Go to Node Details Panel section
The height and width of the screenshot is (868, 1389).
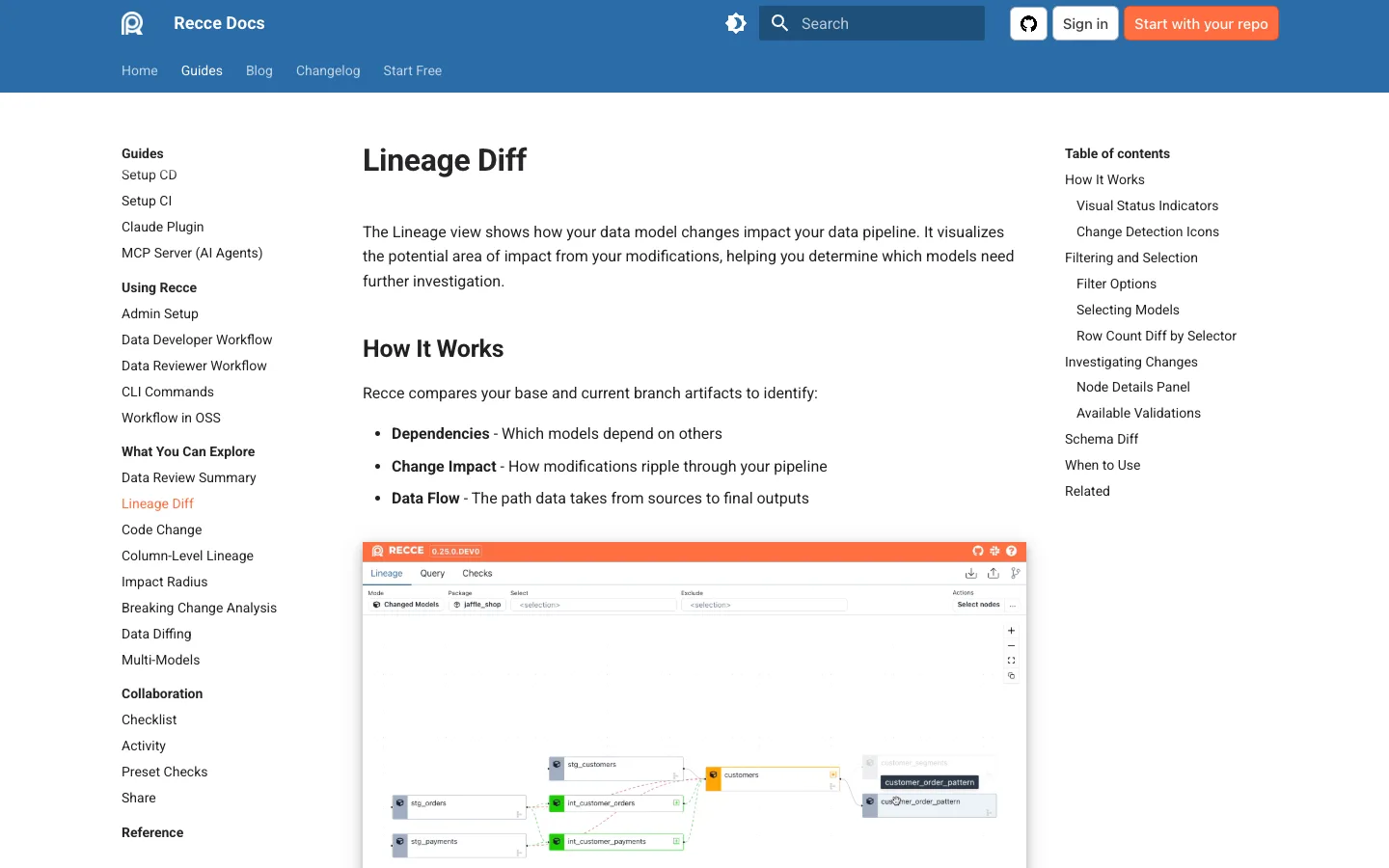[x=1133, y=387]
